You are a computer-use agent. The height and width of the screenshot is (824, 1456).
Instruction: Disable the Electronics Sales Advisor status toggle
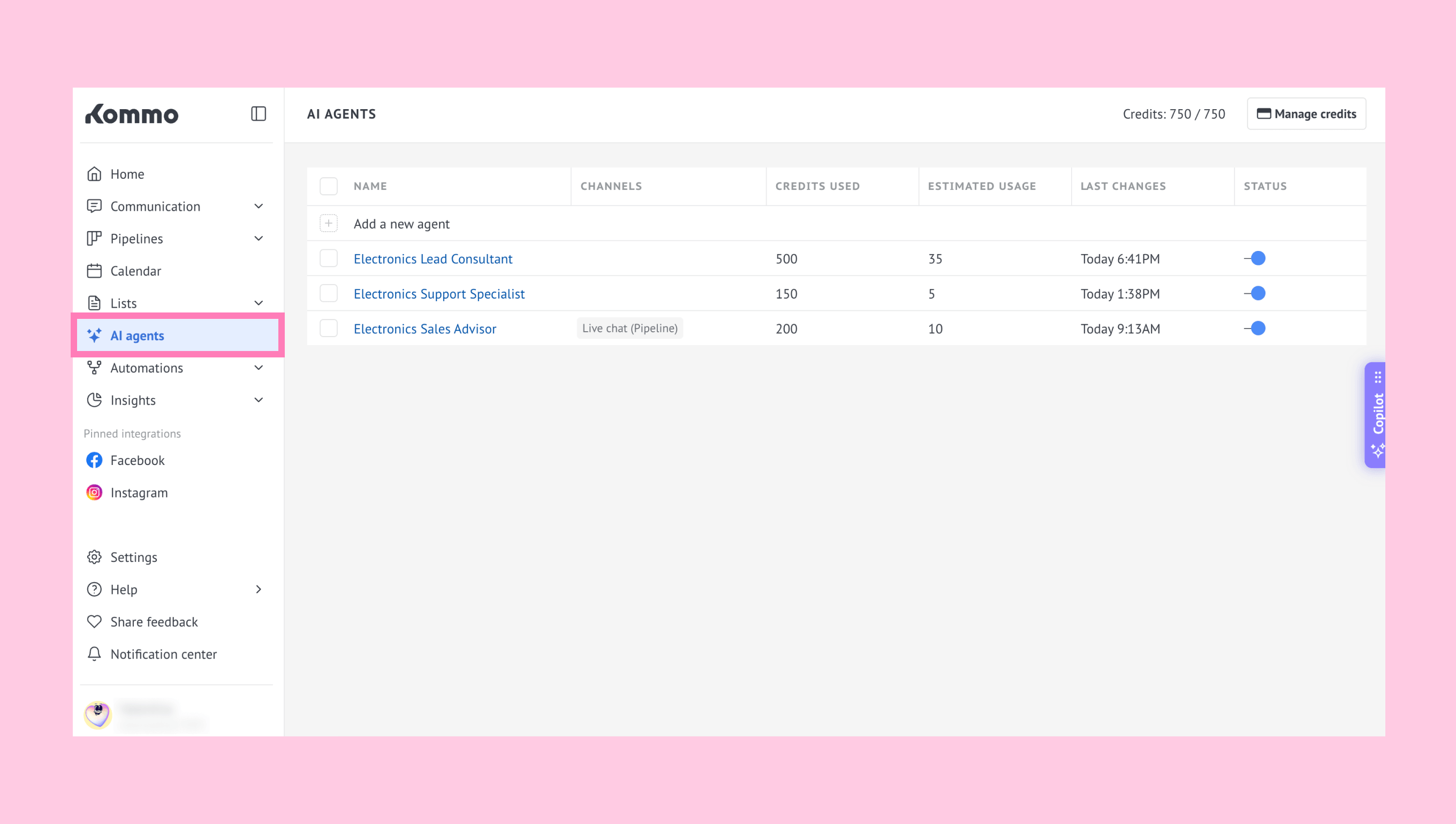coord(1255,328)
